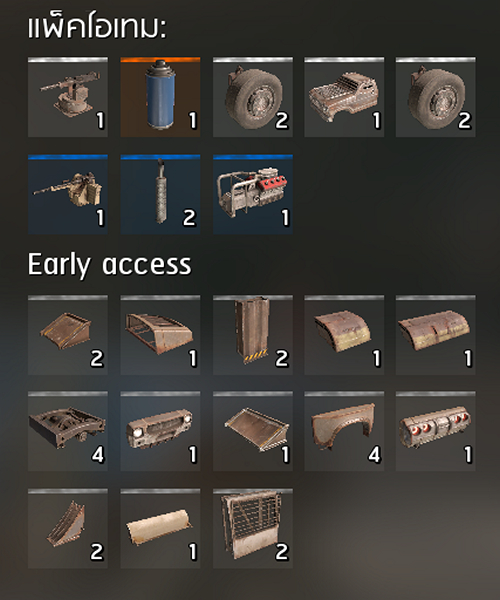This screenshot has height=600, width=500.
Task: Select the wheel arch fender part
Action: tap(344, 431)
